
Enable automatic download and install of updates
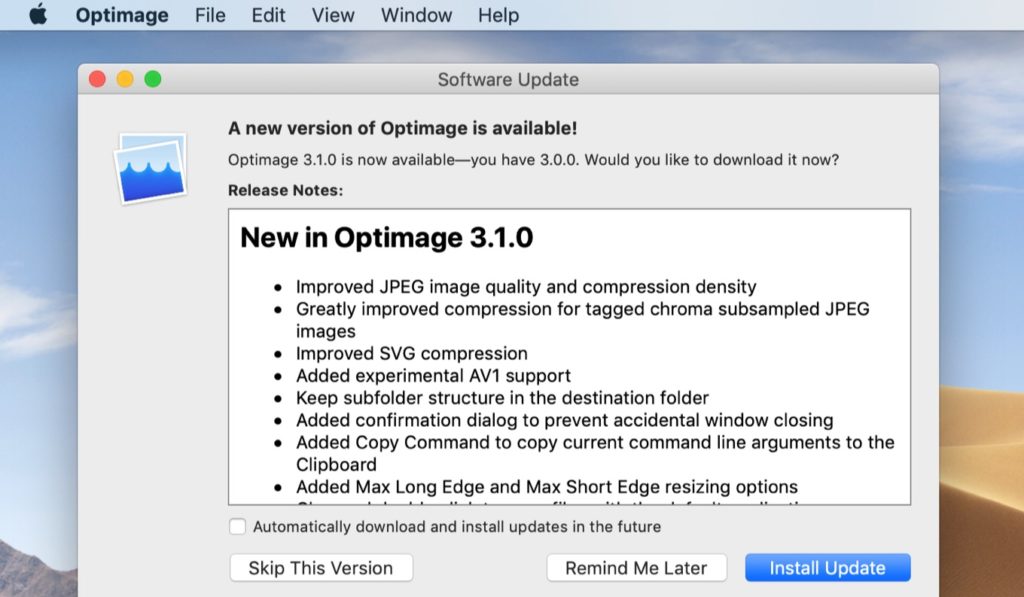[237, 526]
